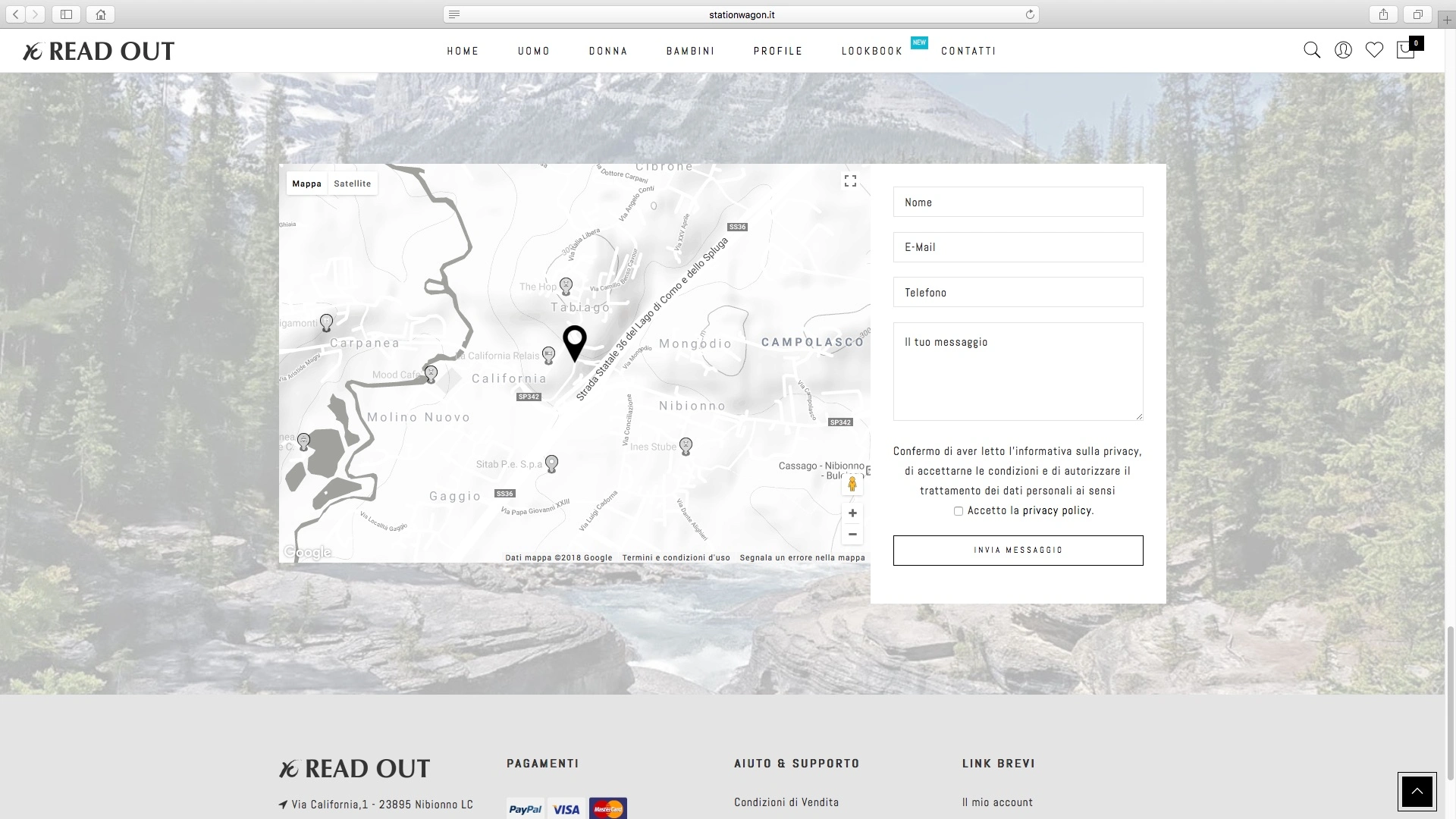Open the shopping cart icon
Viewport: 1456px width, 819px height.
tap(1407, 49)
